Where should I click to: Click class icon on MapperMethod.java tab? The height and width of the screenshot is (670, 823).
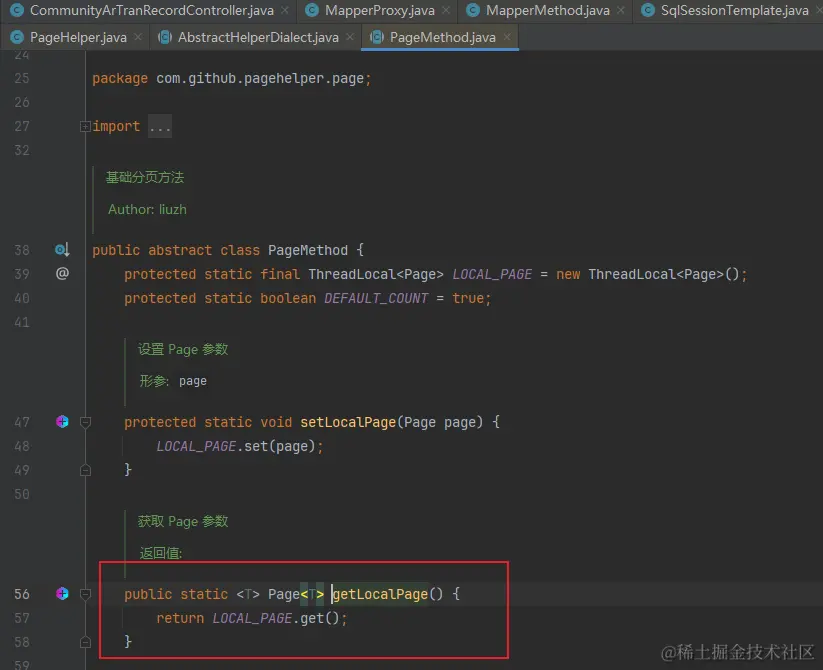pos(473,10)
